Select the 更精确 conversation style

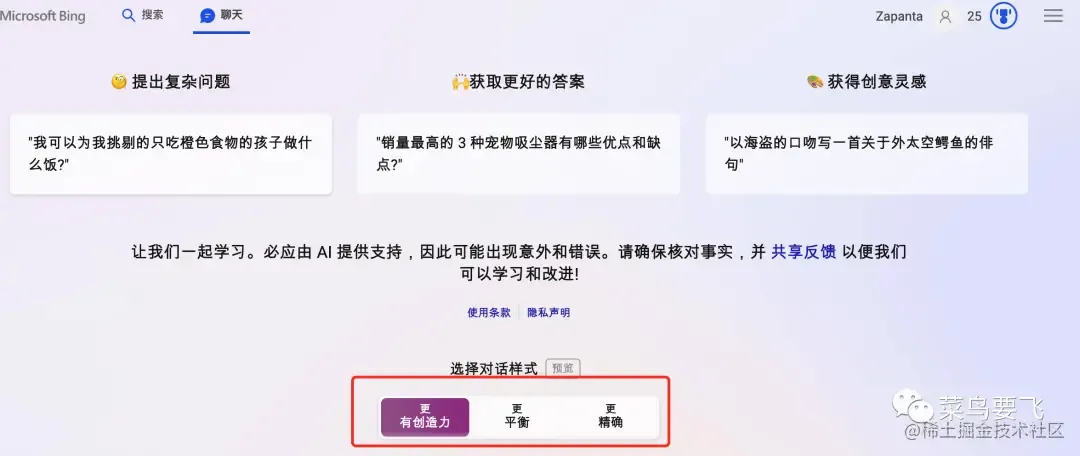tap(611, 417)
